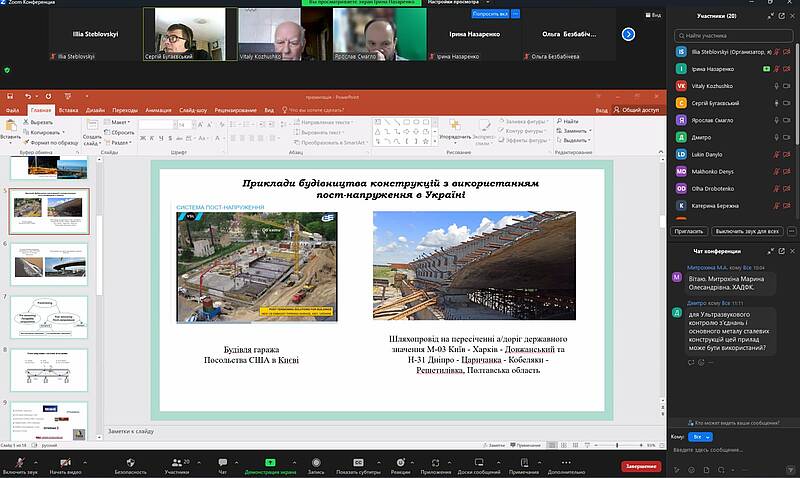Expand video options arrow next to Start video

click(85, 463)
